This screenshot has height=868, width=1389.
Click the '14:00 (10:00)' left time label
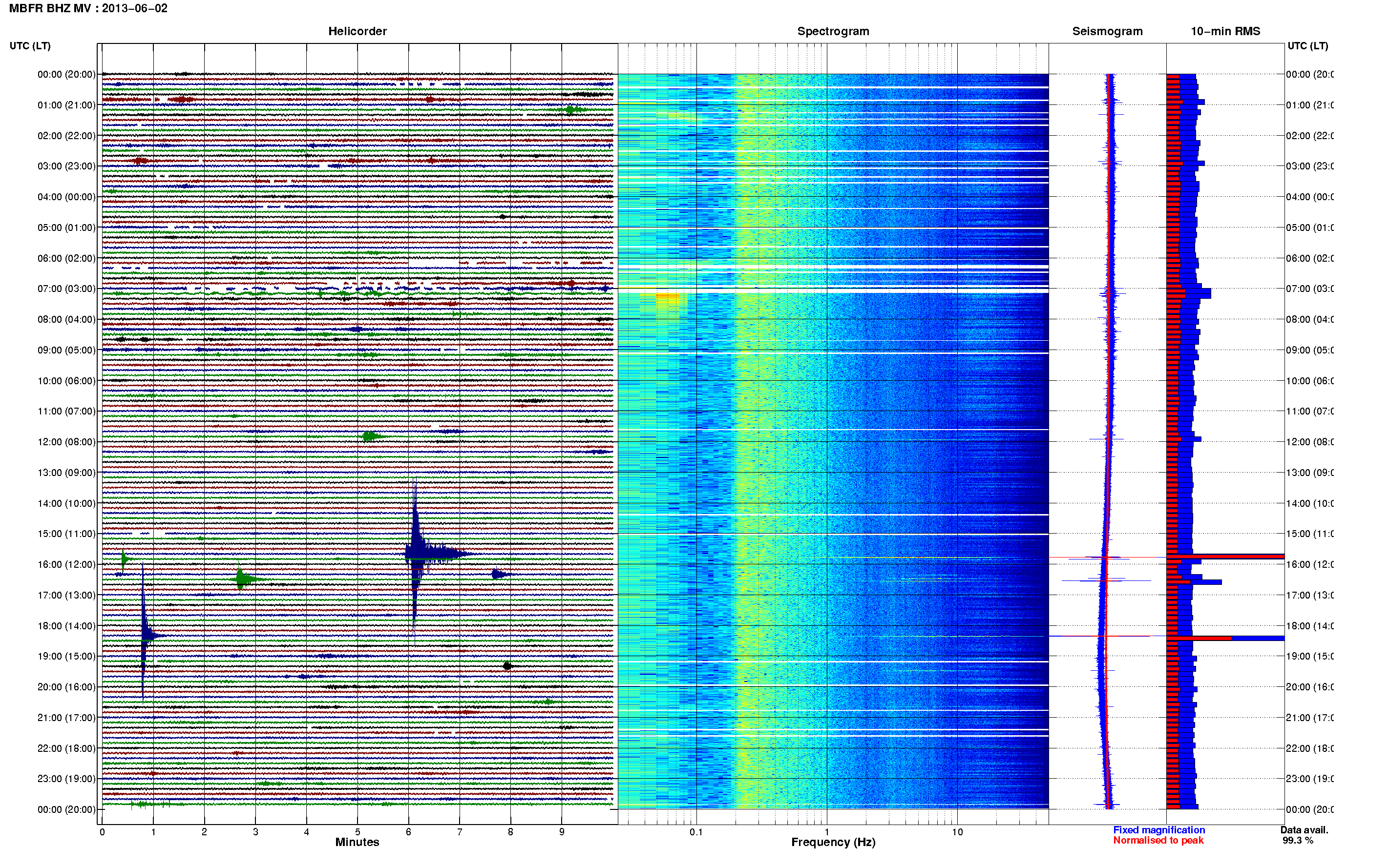point(66,503)
